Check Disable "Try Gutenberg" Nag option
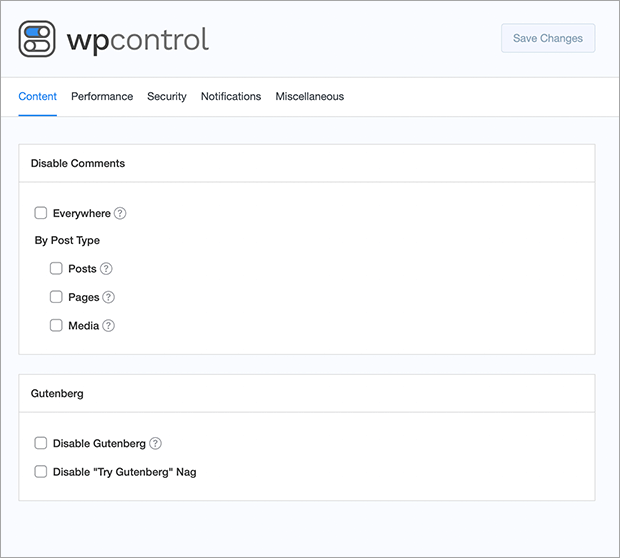This screenshot has height=558, width=620. (41, 471)
